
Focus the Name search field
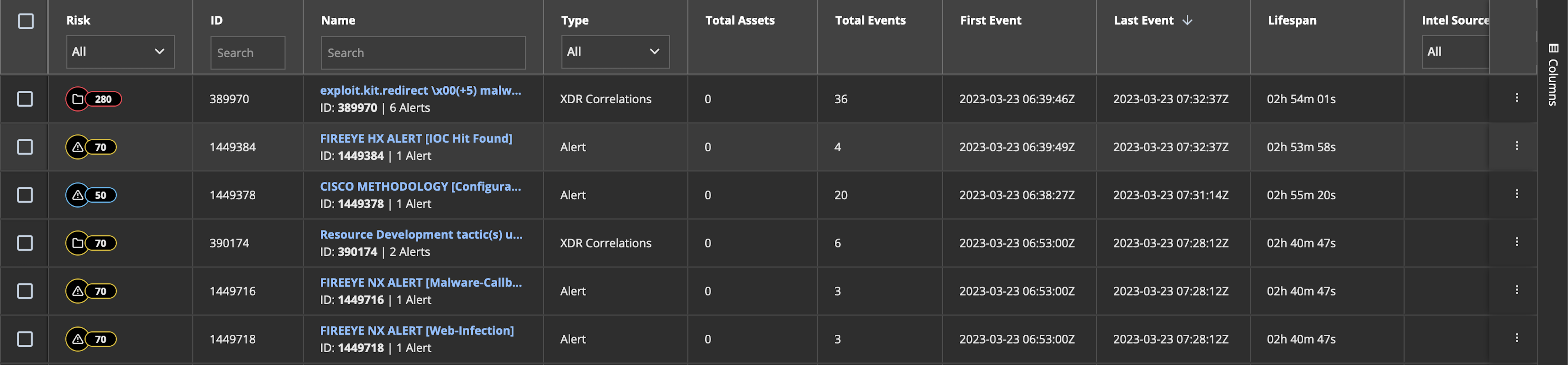pyautogui.click(x=423, y=53)
